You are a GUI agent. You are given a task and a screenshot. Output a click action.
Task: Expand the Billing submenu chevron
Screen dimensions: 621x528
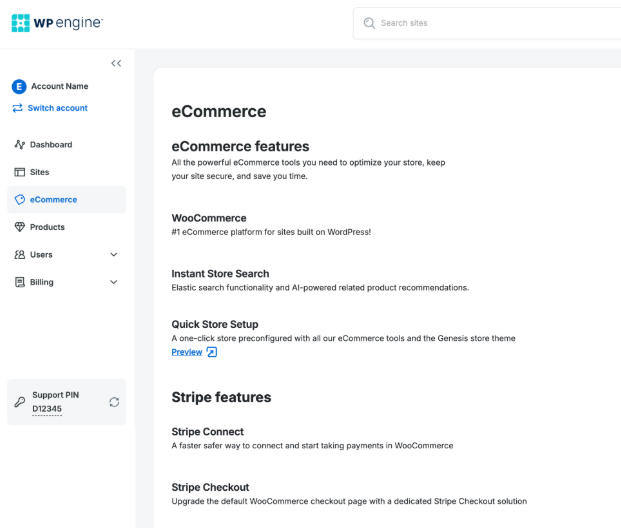114,282
